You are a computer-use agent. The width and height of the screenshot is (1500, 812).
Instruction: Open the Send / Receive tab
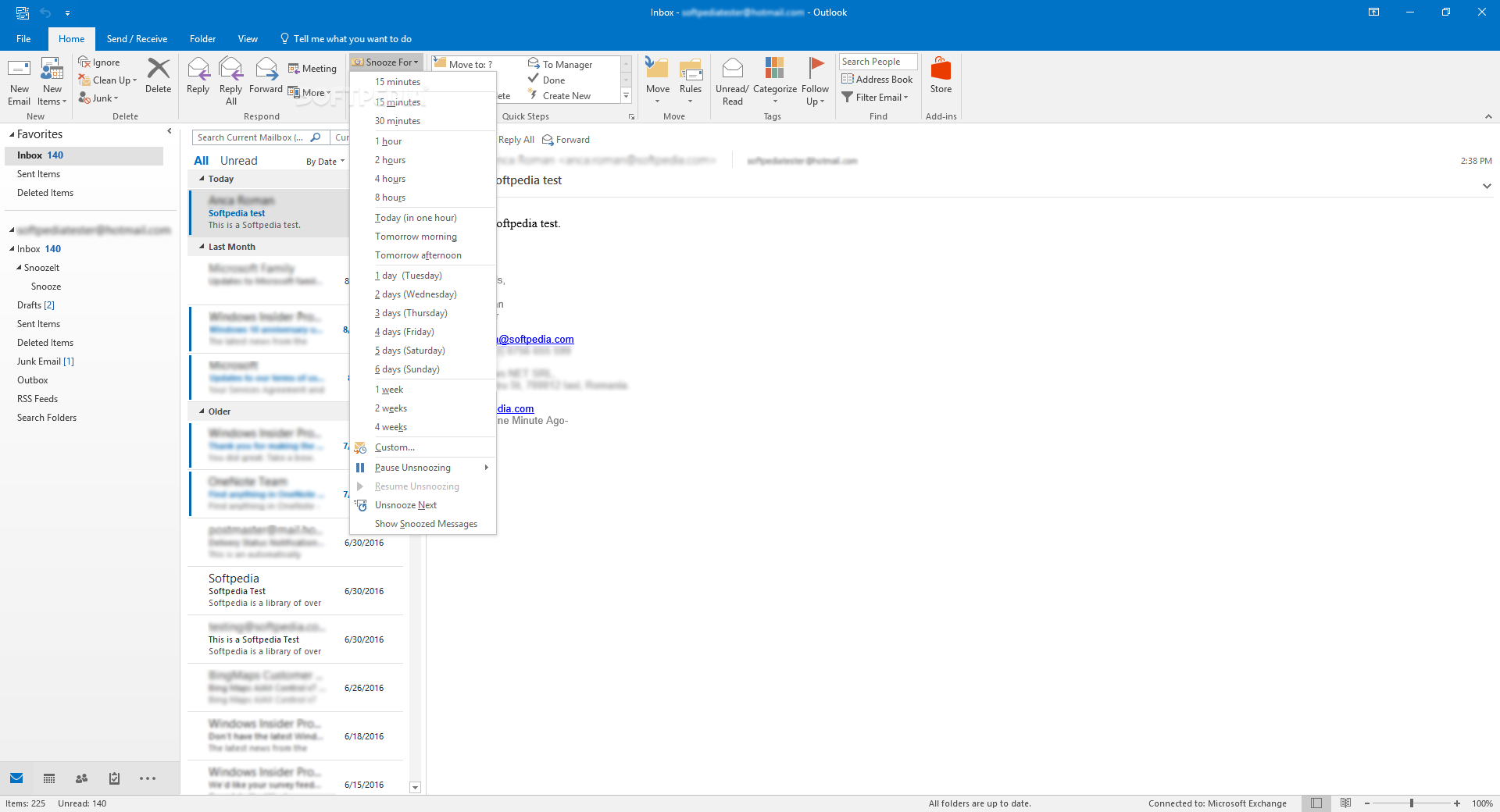(137, 39)
